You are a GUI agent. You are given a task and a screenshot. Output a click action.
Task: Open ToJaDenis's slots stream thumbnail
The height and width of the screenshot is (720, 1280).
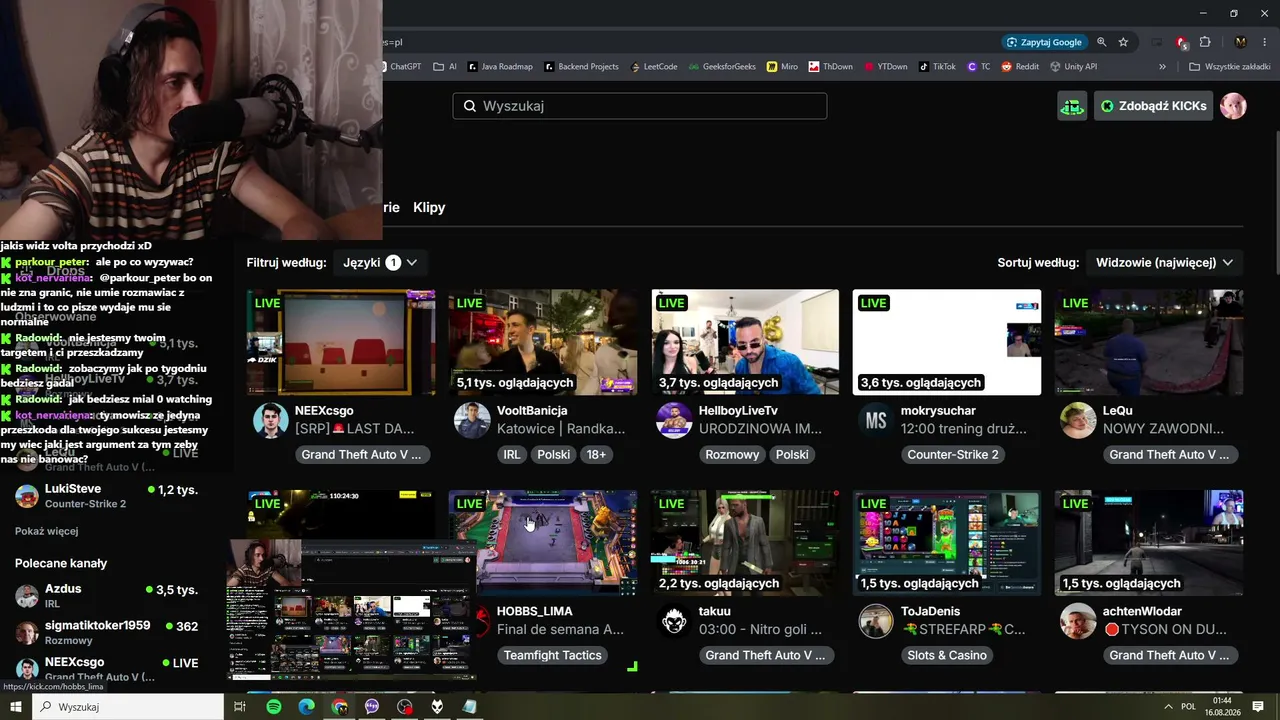(947, 543)
